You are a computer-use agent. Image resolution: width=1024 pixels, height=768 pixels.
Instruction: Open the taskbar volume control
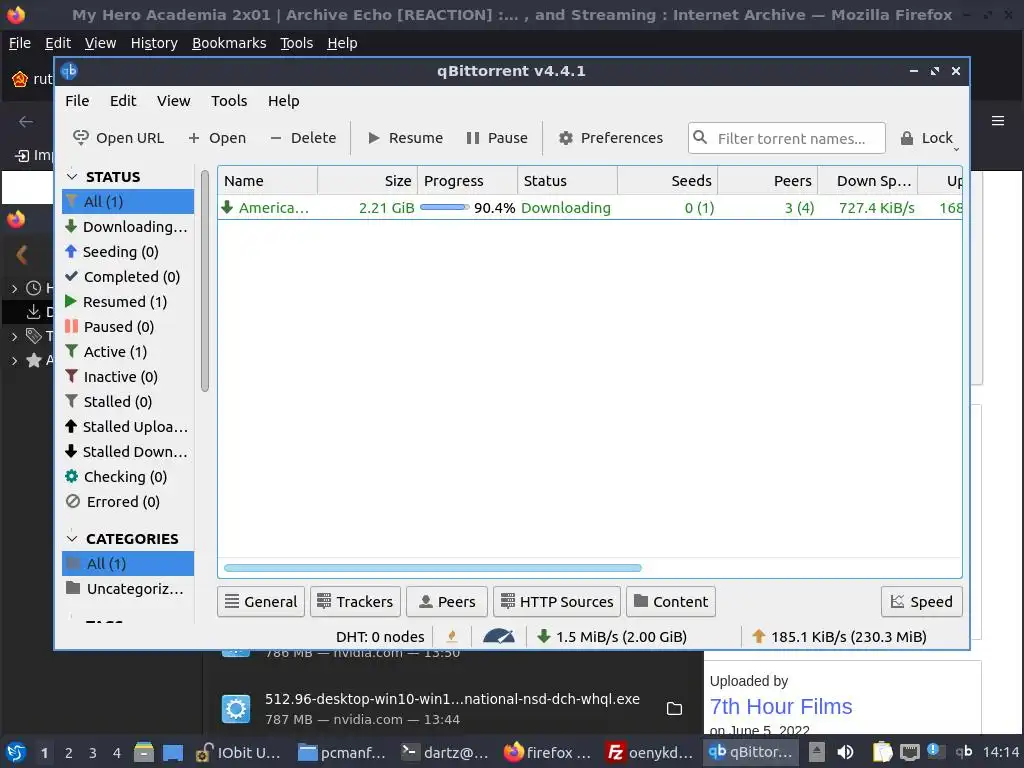[845, 752]
